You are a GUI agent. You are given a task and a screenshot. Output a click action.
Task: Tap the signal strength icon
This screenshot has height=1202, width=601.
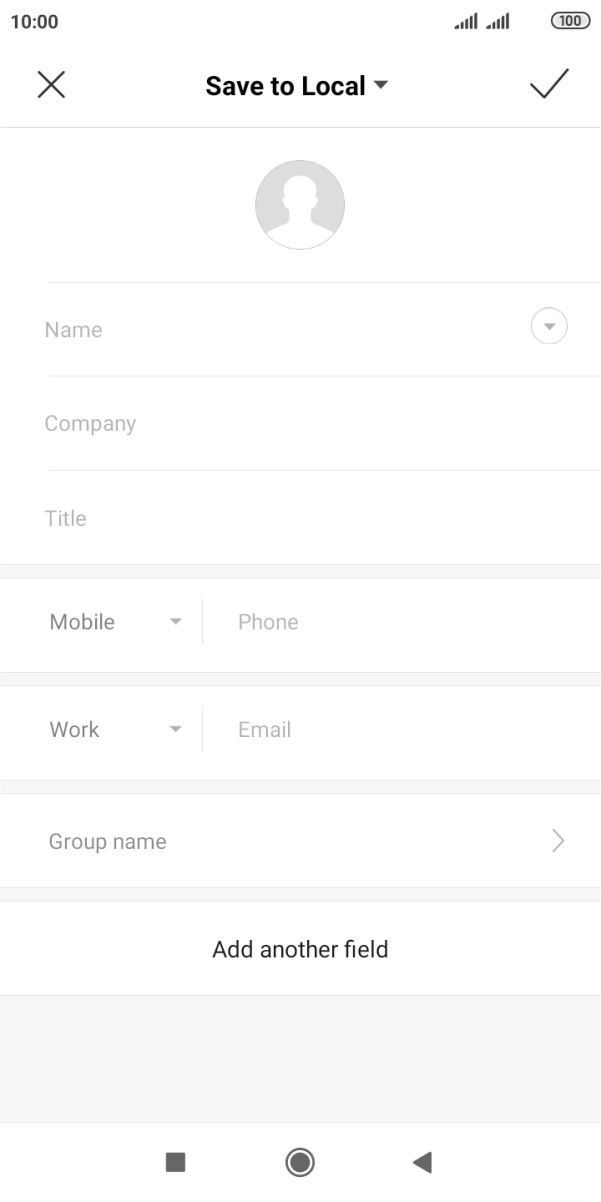coord(463,20)
